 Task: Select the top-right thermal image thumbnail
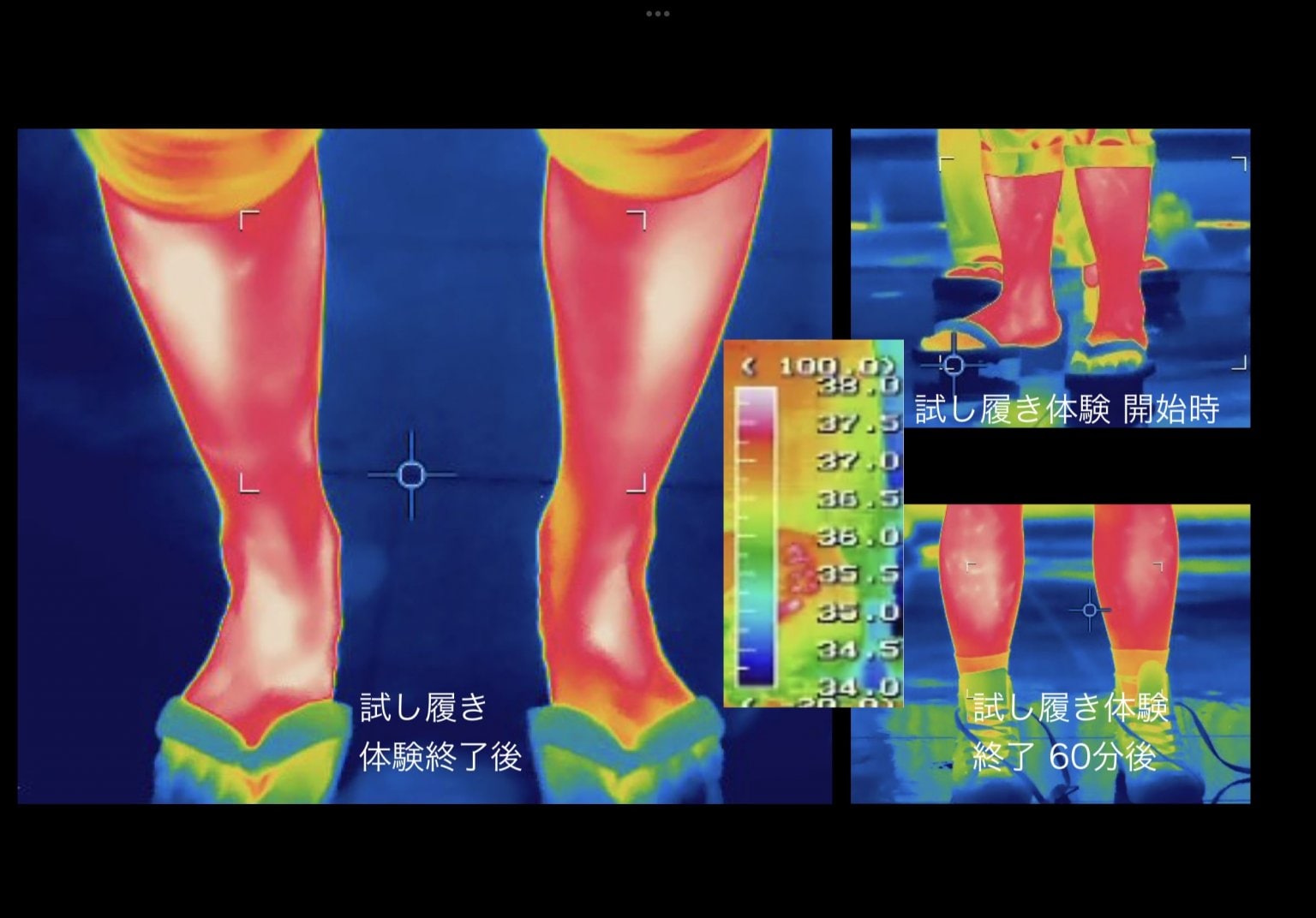pyautogui.click(x=1052, y=274)
